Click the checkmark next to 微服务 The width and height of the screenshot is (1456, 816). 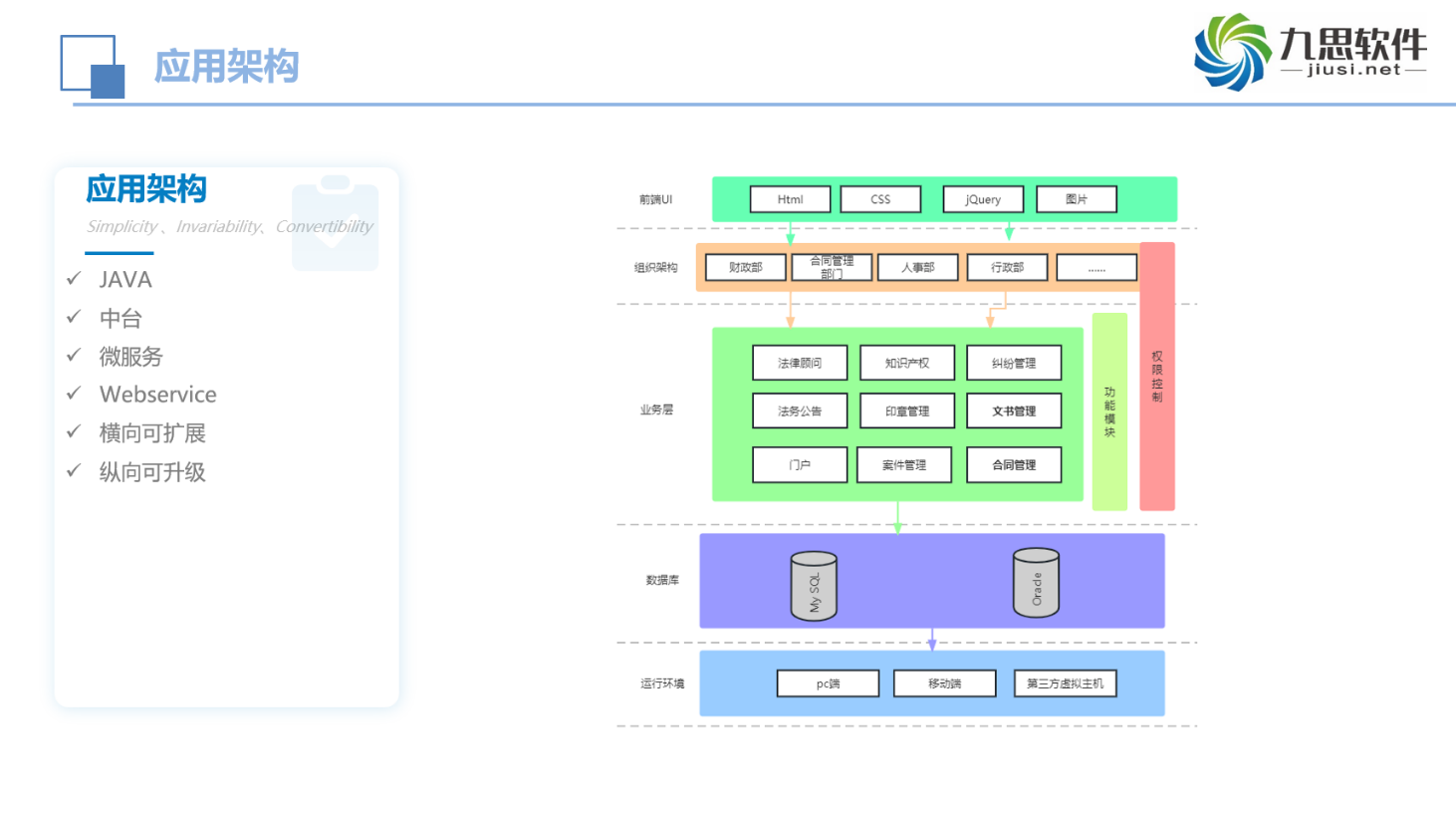[x=74, y=356]
